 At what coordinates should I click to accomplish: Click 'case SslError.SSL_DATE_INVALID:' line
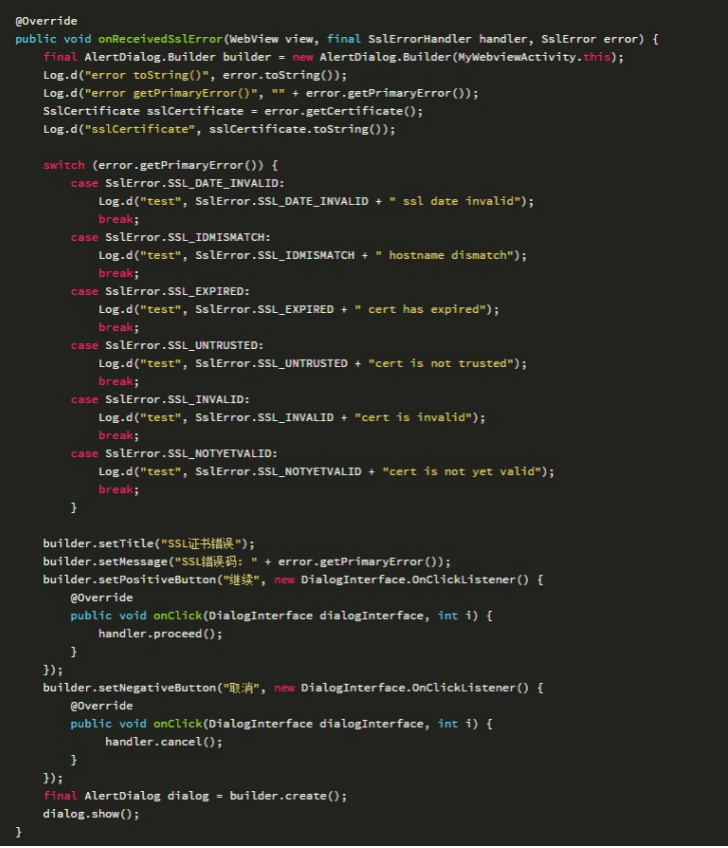[177, 183]
